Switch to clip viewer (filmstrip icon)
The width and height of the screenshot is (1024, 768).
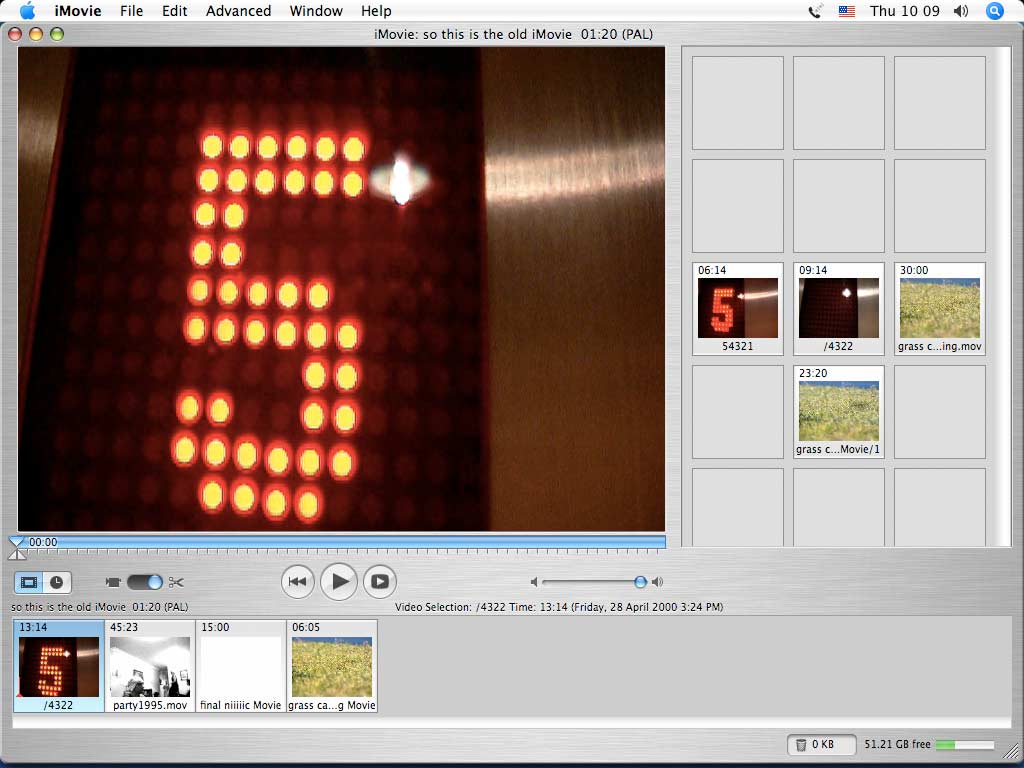point(29,582)
